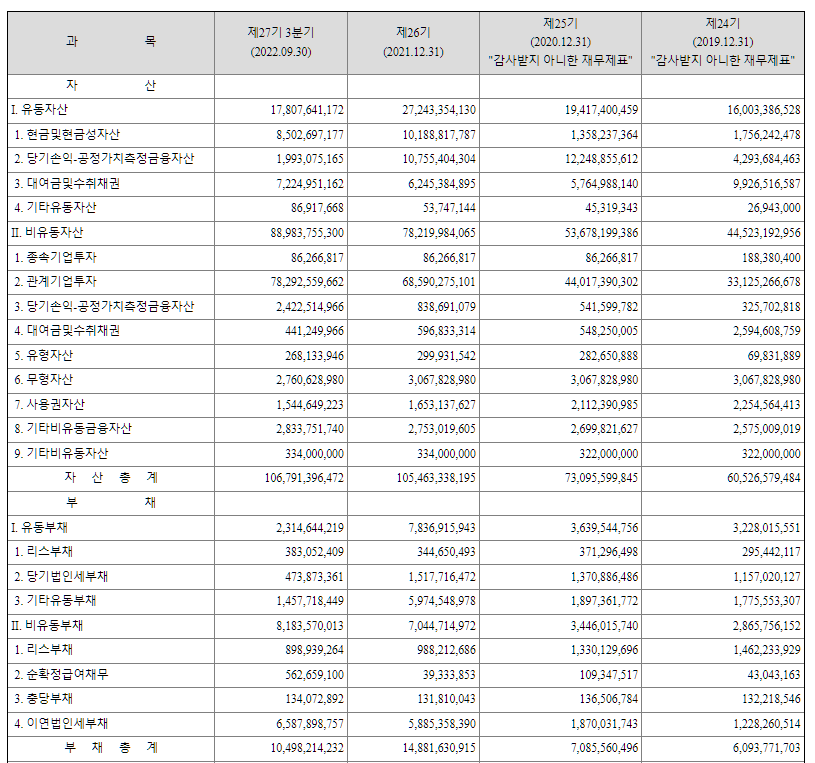The image size is (815, 763).
Task: Click the 3. 기타유동부채 label
Action: 55,601
